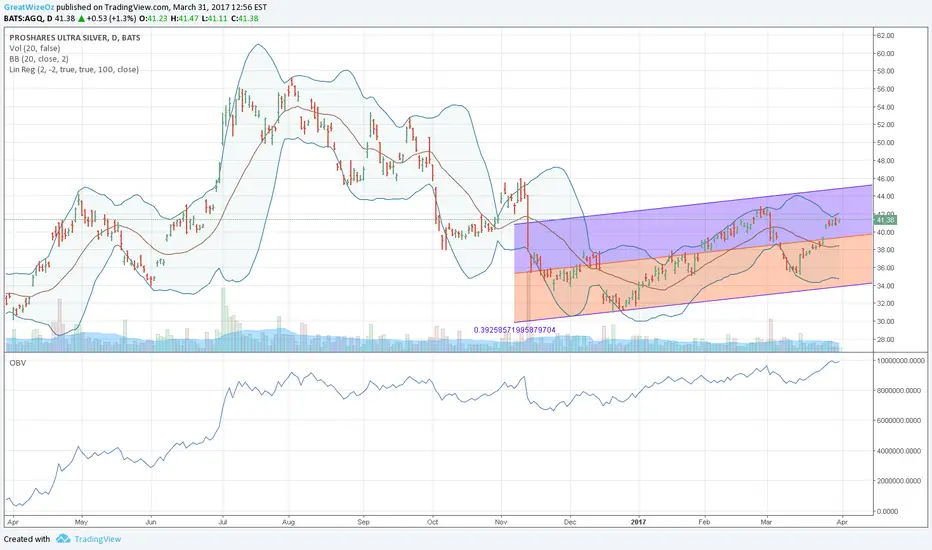Click the 50.00 price axis label
Viewport: 932px width, 550px height.
[886, 143]
